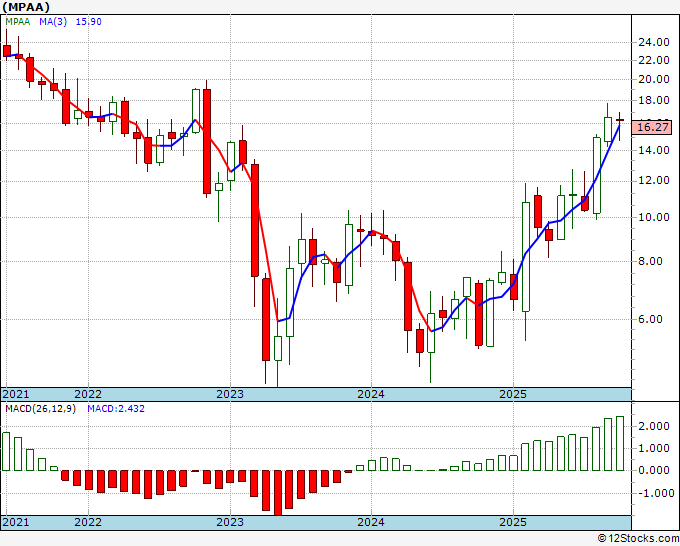Click the MA(3) value 15.90
Image resolution: width=680 pixels, height=546 pixels.
[88, 21]
